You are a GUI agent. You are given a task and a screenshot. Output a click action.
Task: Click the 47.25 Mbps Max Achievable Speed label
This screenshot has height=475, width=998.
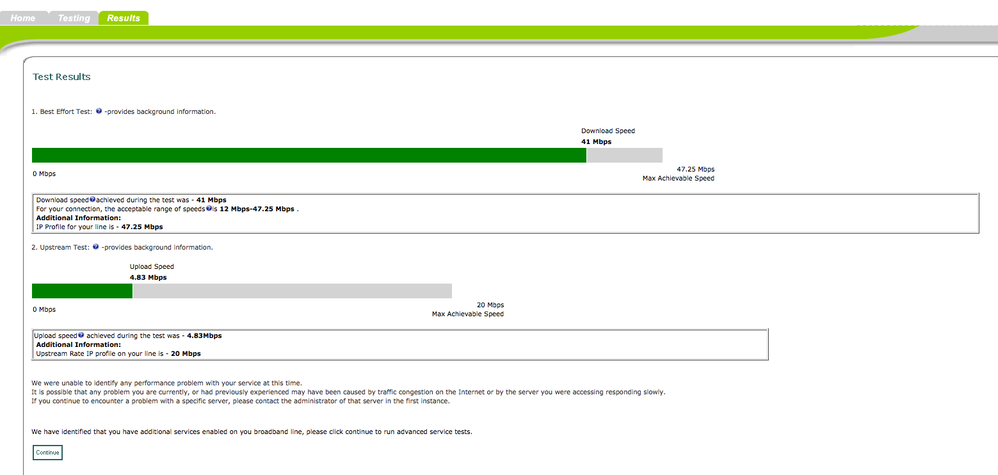point(678,174)
